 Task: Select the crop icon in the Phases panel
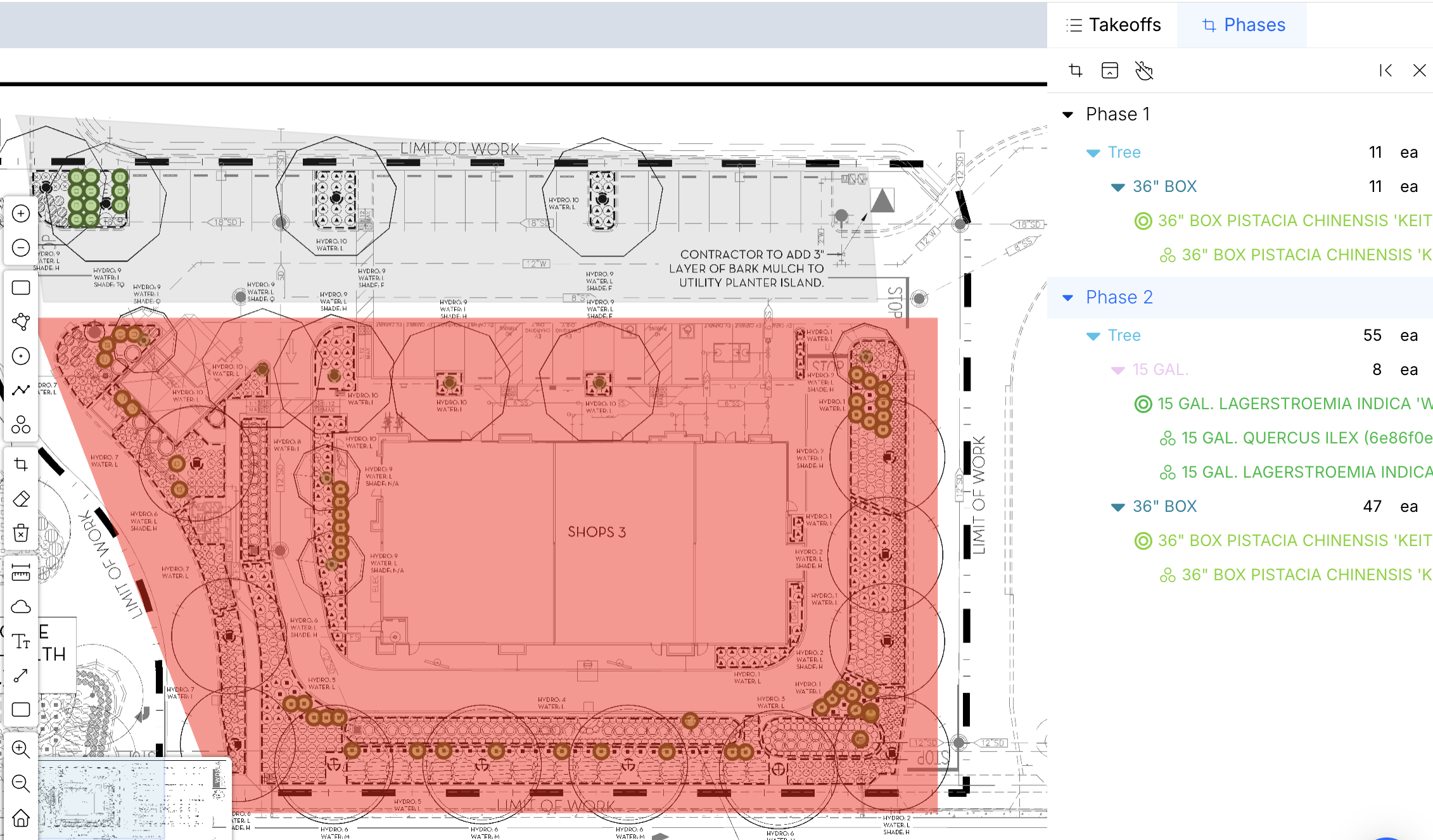click(1075, 70)
